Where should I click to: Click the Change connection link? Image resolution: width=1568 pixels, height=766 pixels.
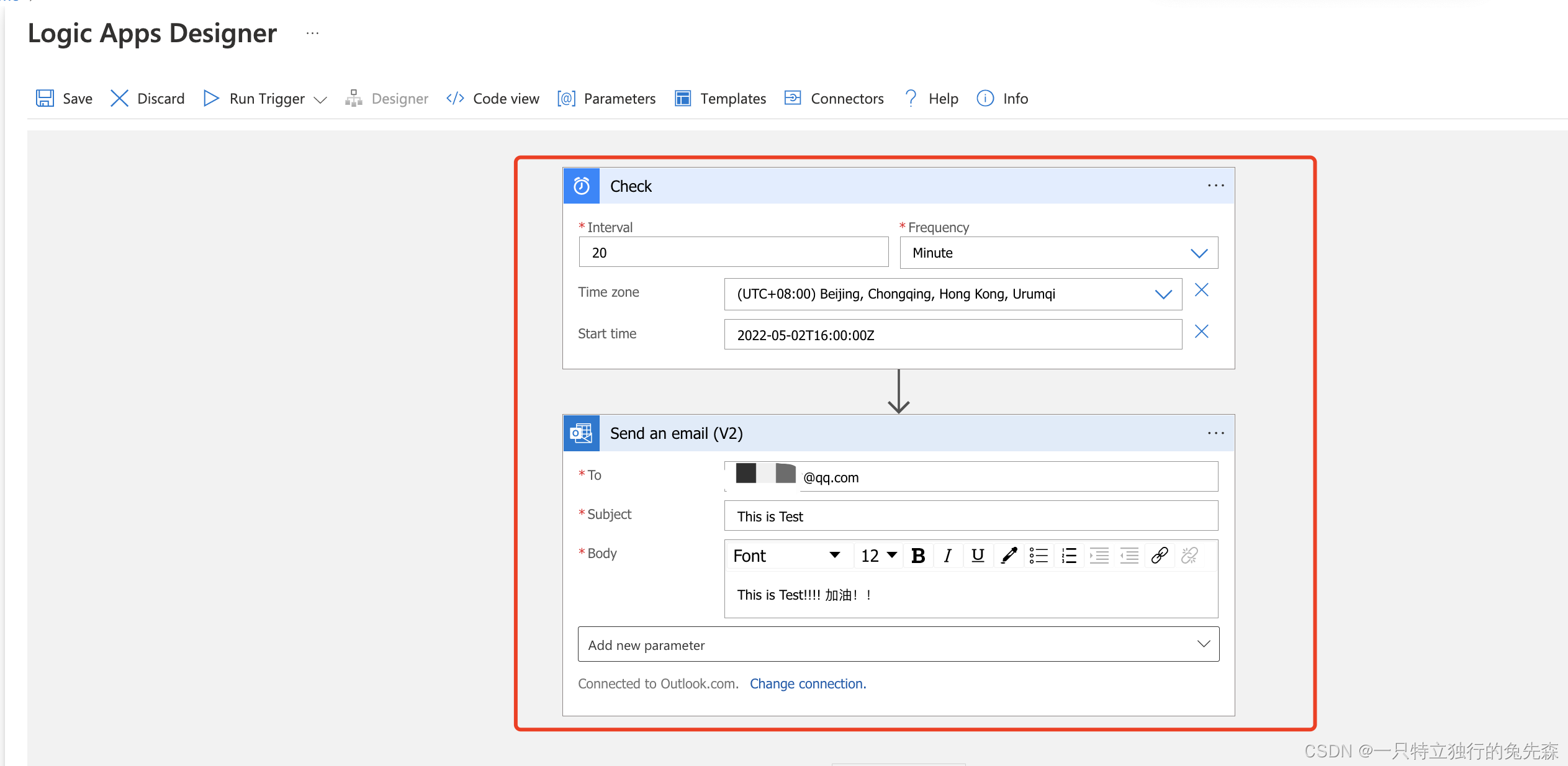point(808,683)
